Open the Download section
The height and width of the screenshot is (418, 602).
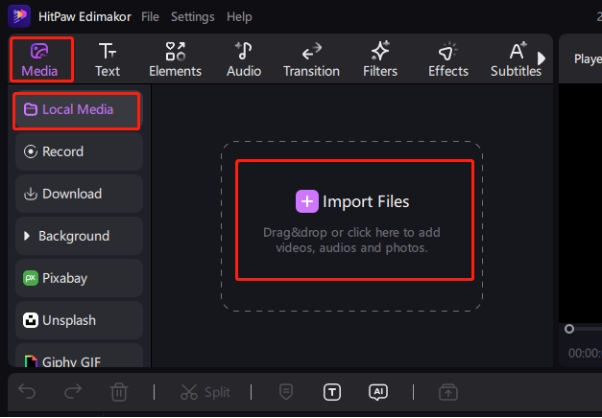click(79, 194)
